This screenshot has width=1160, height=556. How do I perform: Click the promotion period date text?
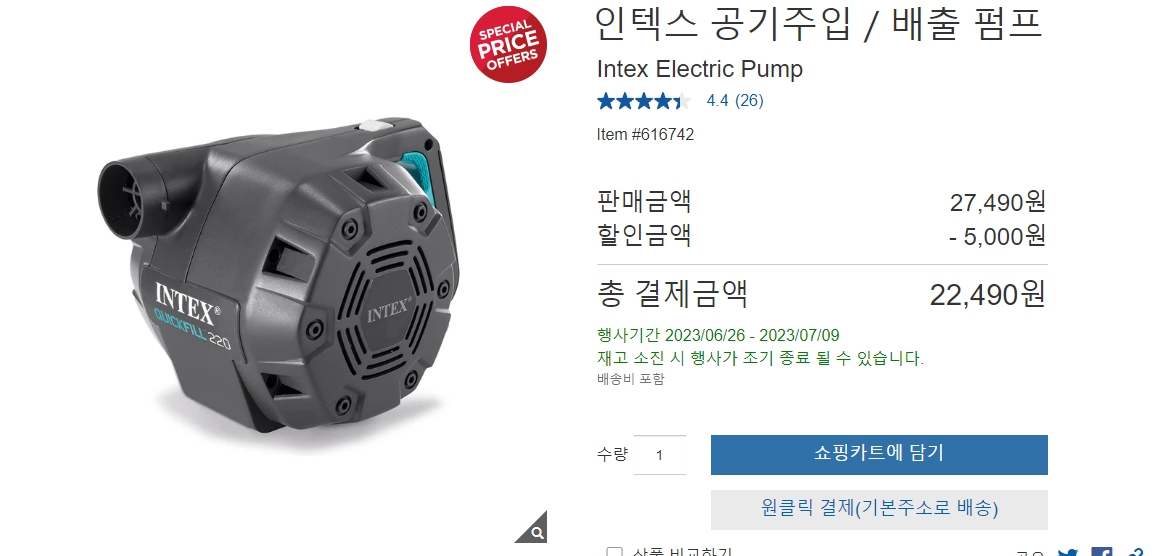718,336
